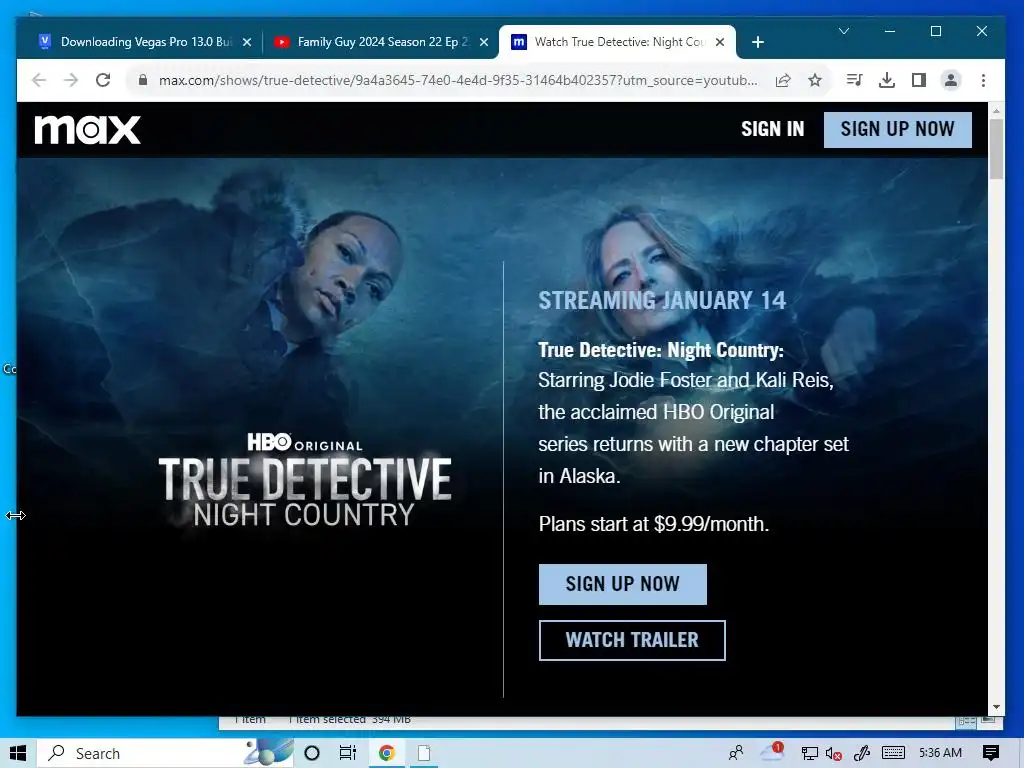Click SIGN UP NOW below the plan price

622,584
